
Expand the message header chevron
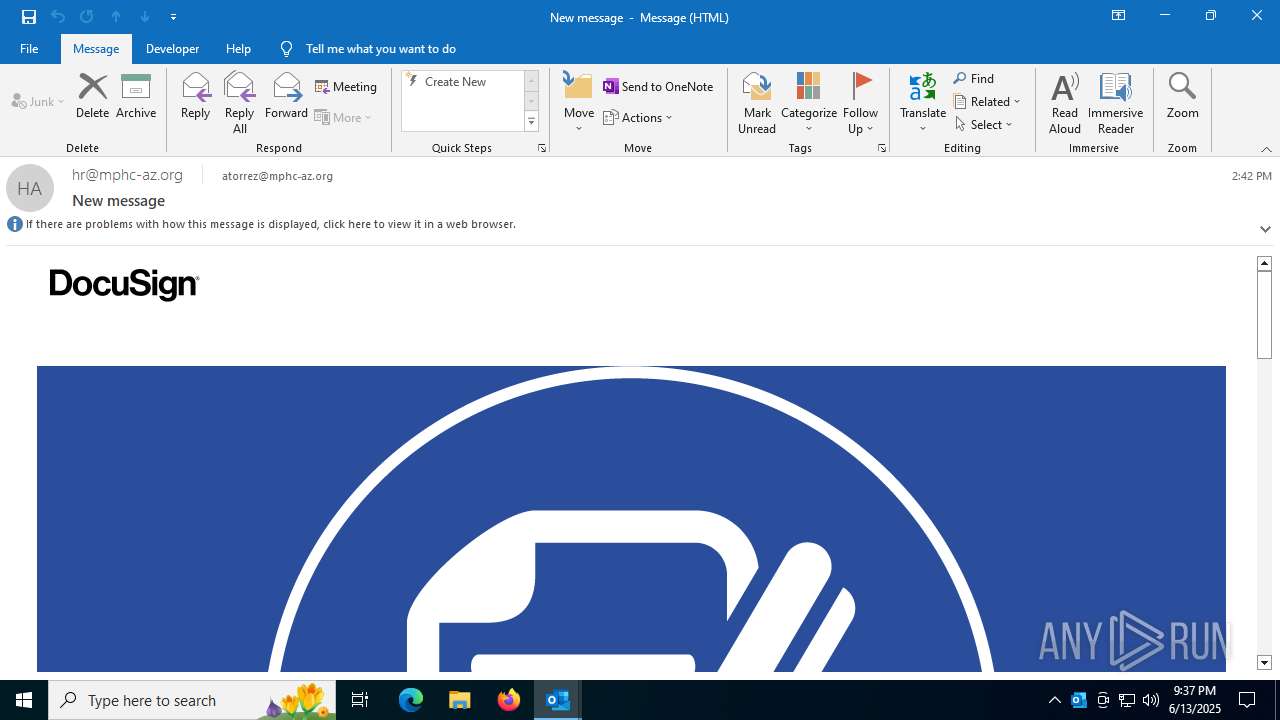coord(1265,229)
